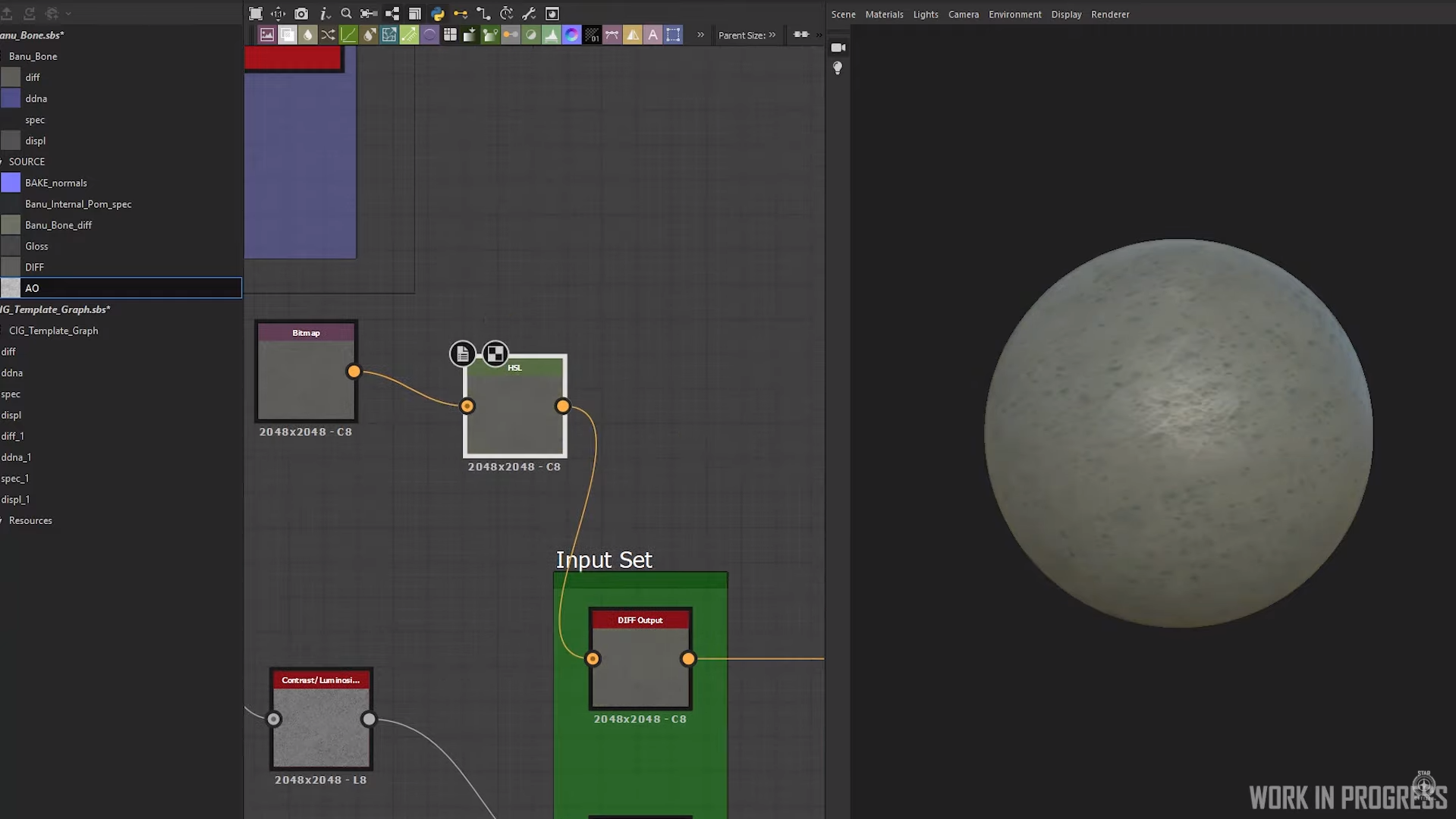Screen dimensions: 1456x819
Task: Open the Python scripting icon
Action: (x=438, y=14)
